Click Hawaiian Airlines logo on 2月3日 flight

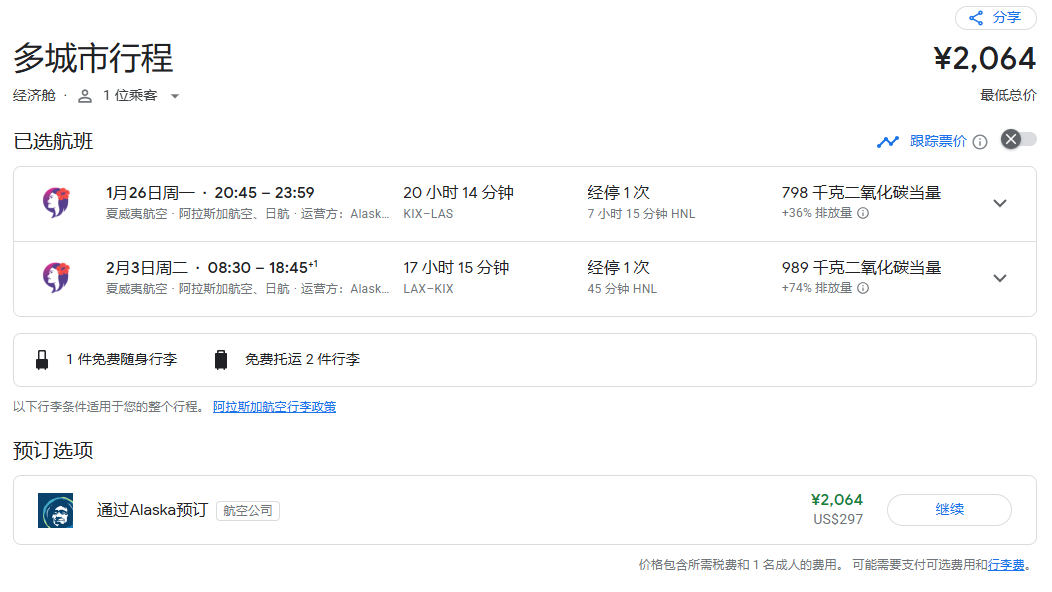click(x=56, y=277)
